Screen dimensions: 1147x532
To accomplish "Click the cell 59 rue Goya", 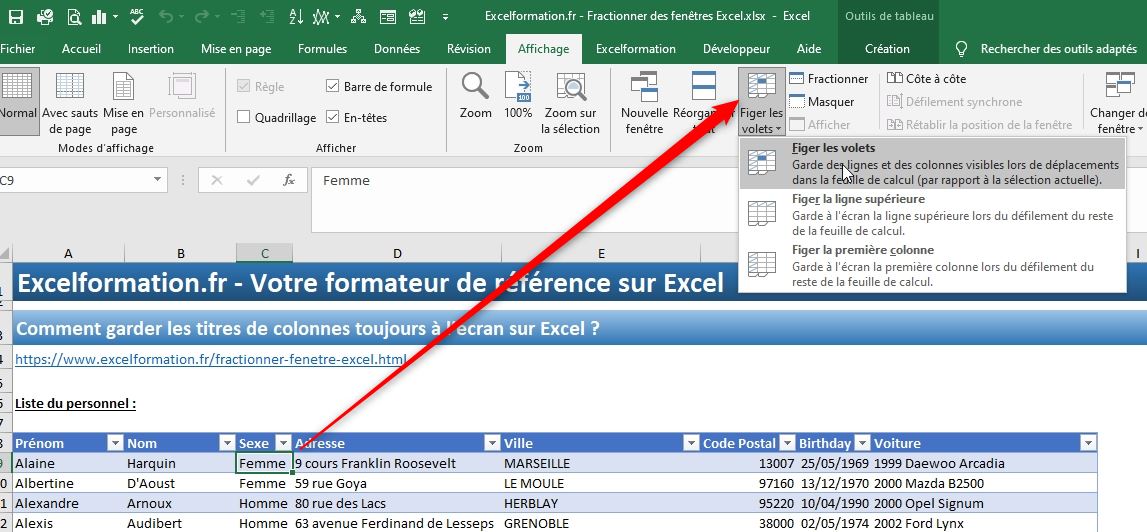I will pyautogui.click(x=397, y=483).
